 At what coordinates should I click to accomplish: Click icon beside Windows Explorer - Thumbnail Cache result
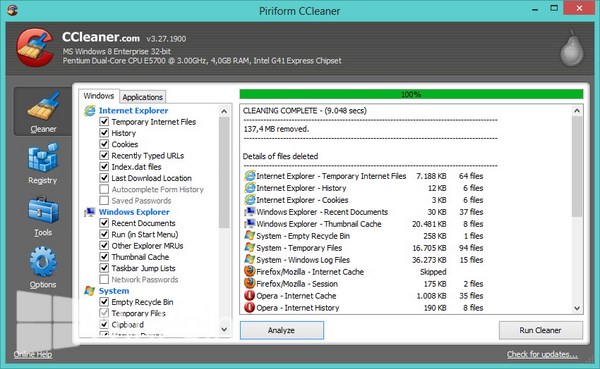250,224
